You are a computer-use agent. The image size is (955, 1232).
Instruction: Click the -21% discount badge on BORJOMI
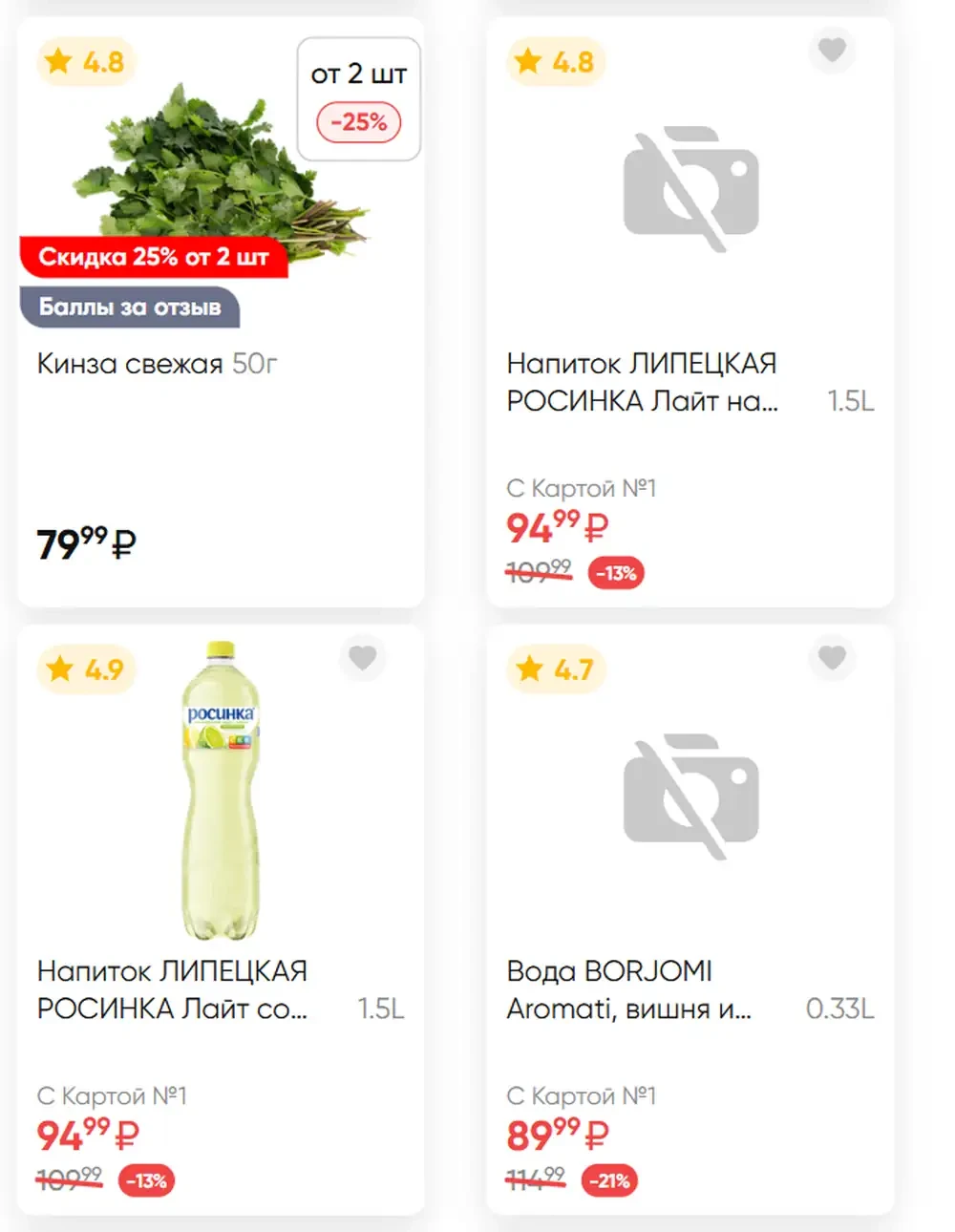coord(609,1180)
